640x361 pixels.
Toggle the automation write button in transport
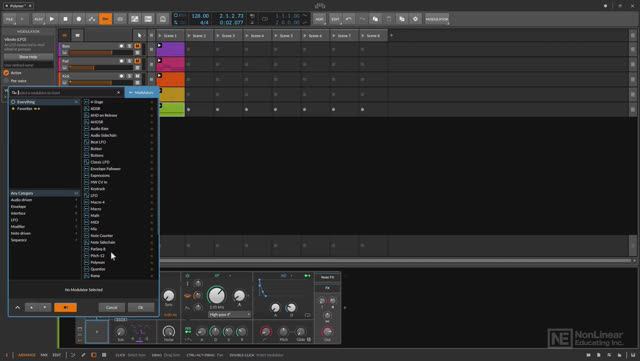click(92, 19)
